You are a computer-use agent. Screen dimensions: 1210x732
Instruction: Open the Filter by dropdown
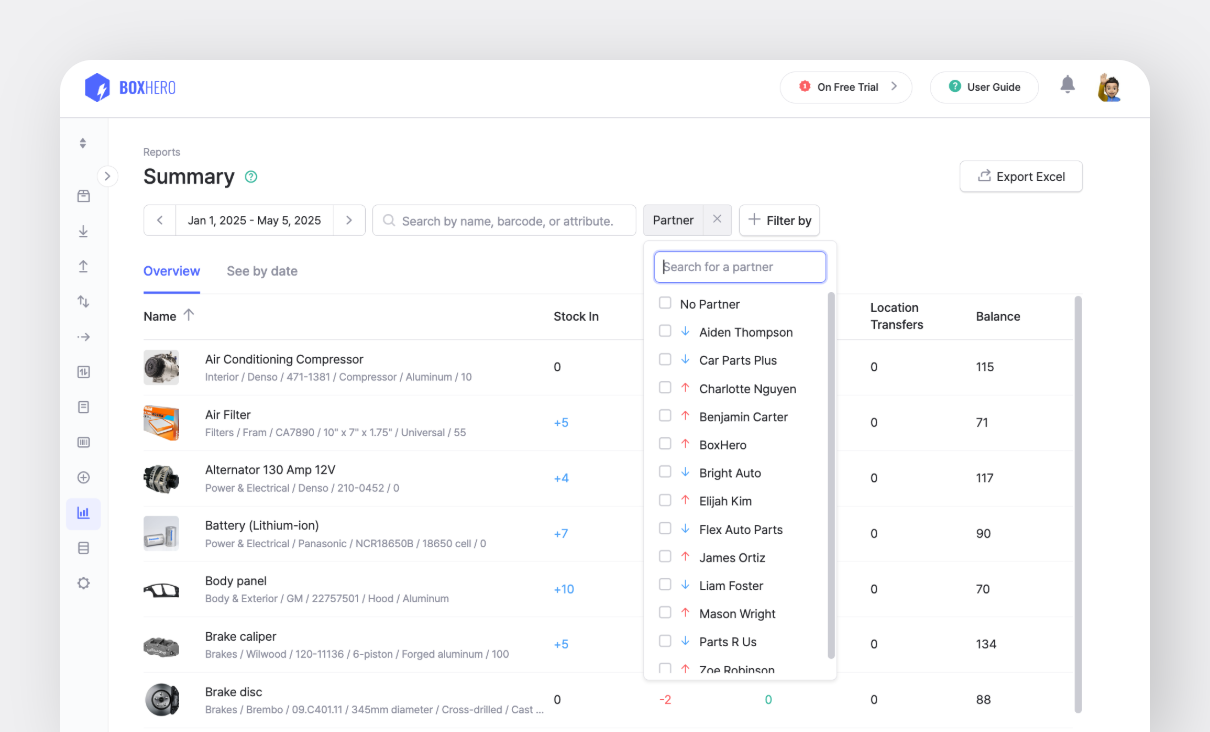tap(779, 220)
